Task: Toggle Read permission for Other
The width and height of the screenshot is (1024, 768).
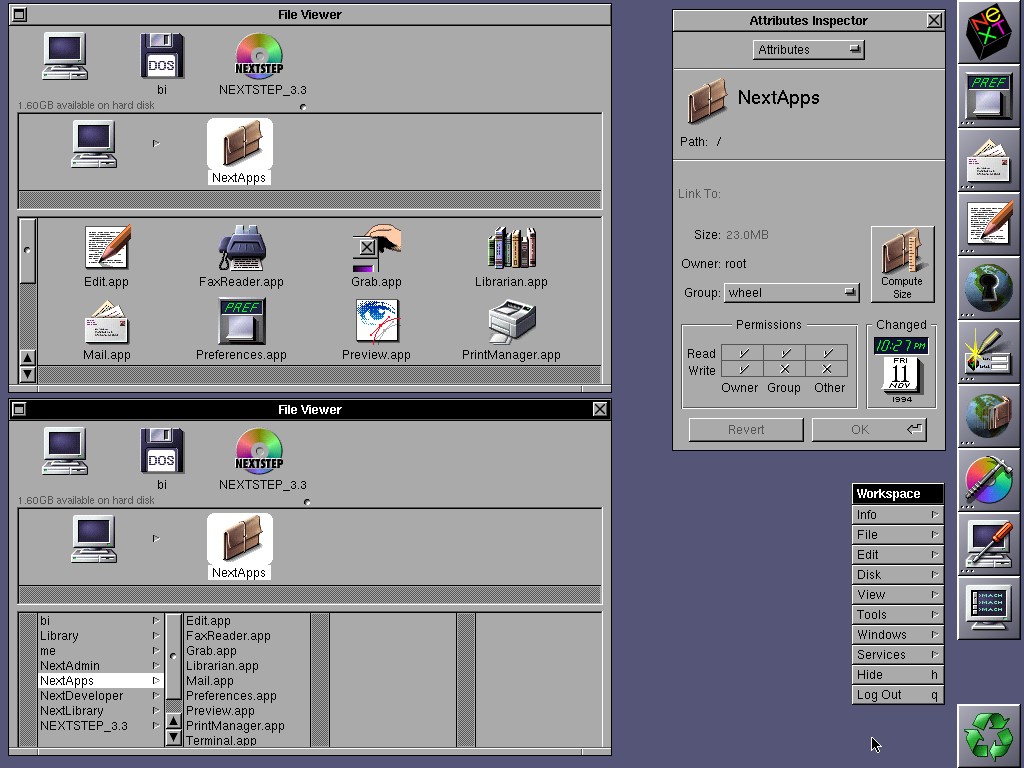Action: 827,353
